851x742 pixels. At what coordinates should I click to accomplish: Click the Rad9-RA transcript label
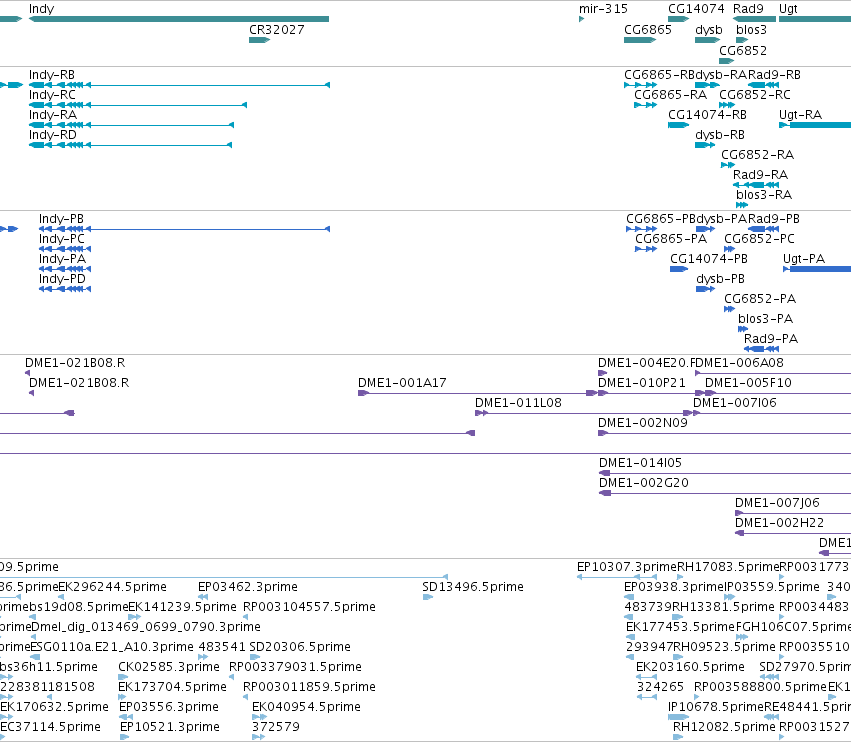coord(760,175)
